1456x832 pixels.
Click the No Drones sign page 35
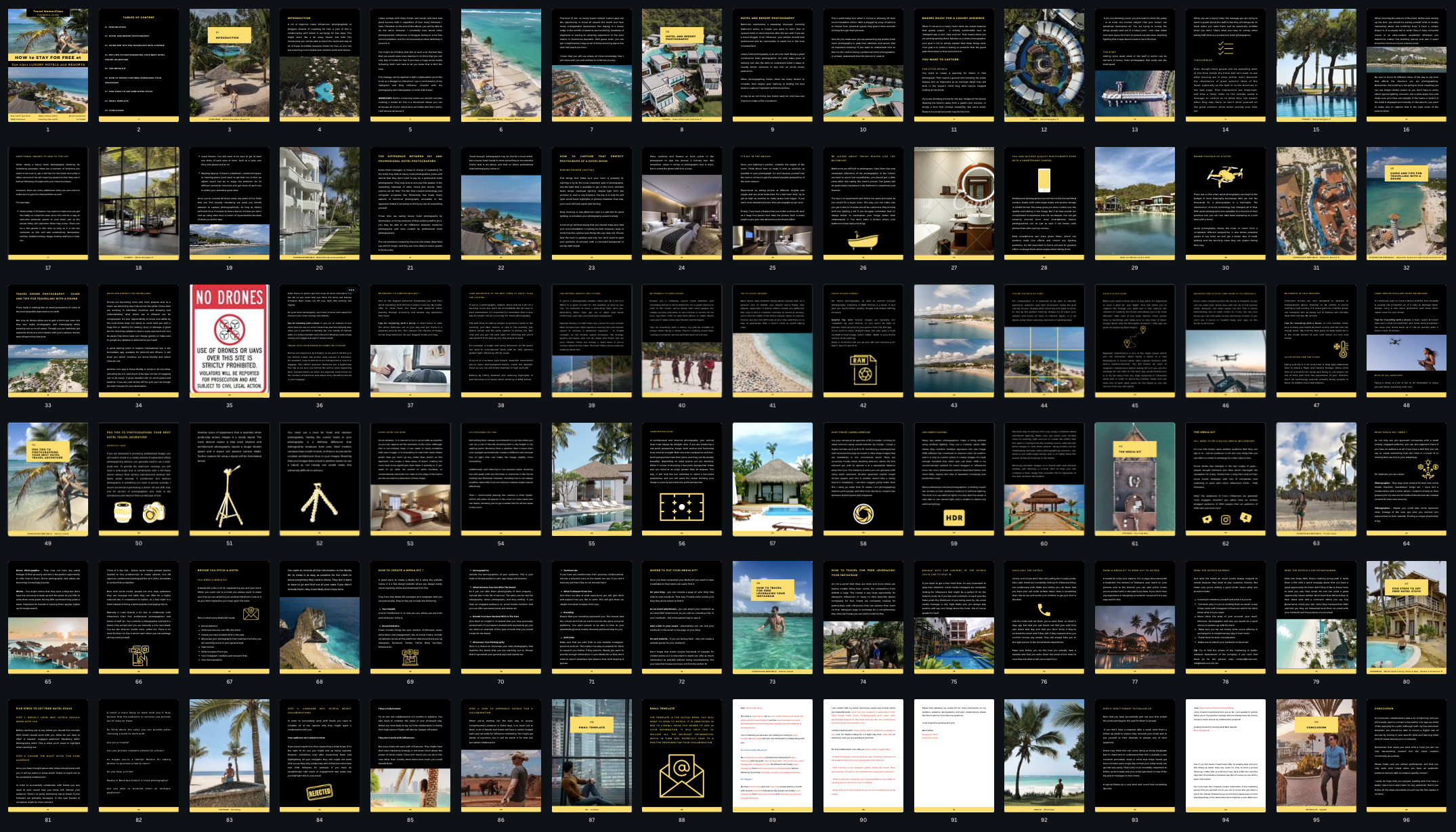(229, 340)
